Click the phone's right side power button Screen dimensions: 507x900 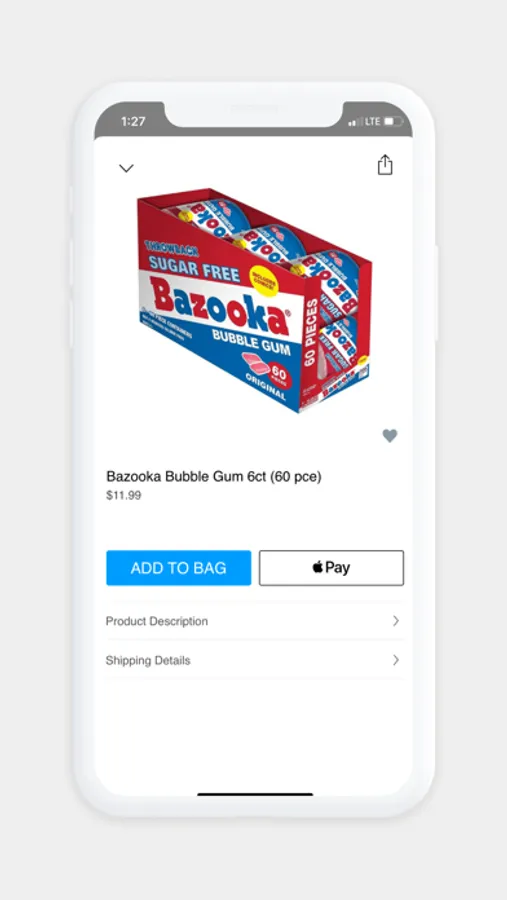point(436,293)
